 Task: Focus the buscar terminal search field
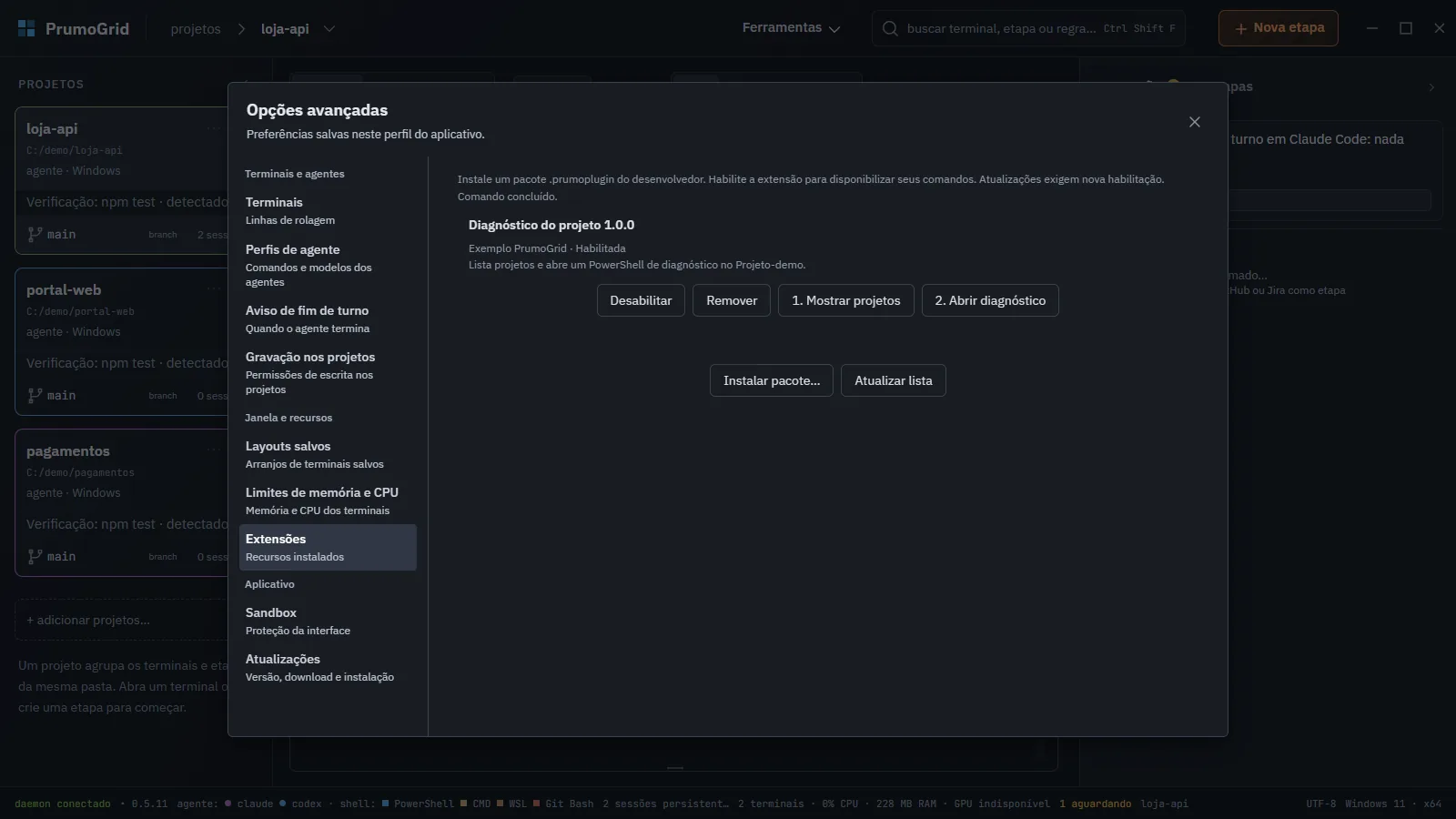click(1029, 28)
